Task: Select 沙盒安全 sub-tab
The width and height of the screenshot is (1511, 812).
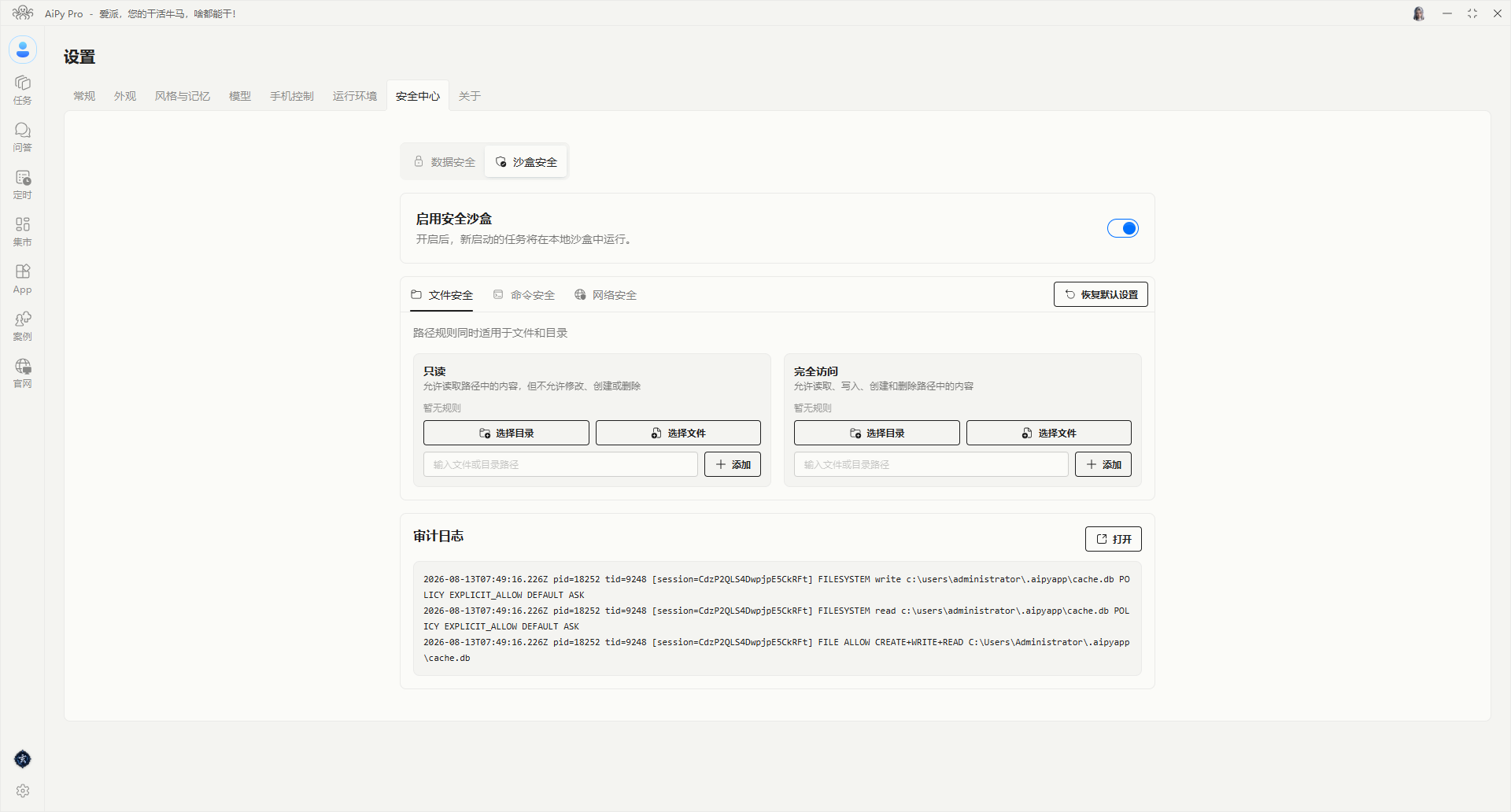Action: (526, 161)
